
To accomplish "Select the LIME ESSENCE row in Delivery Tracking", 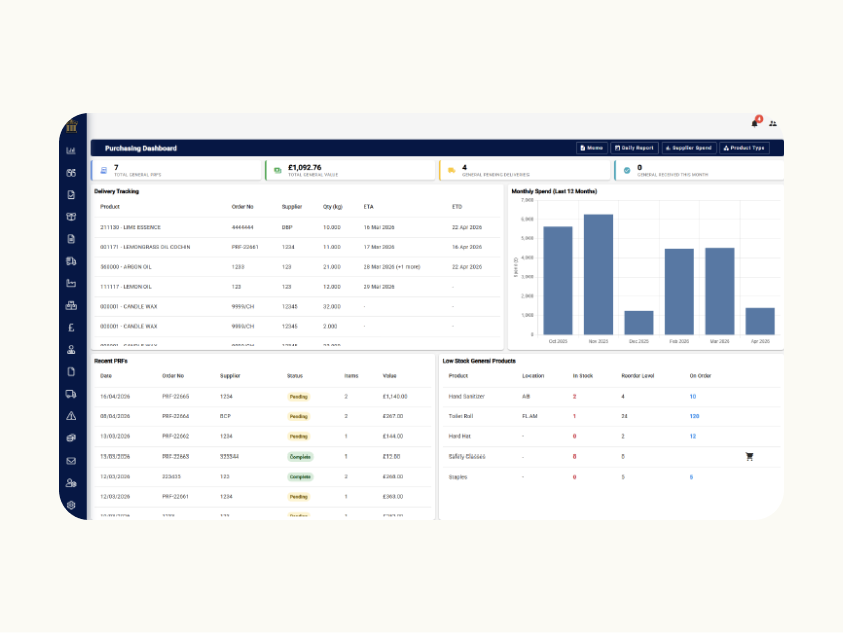I will (297, 227).
